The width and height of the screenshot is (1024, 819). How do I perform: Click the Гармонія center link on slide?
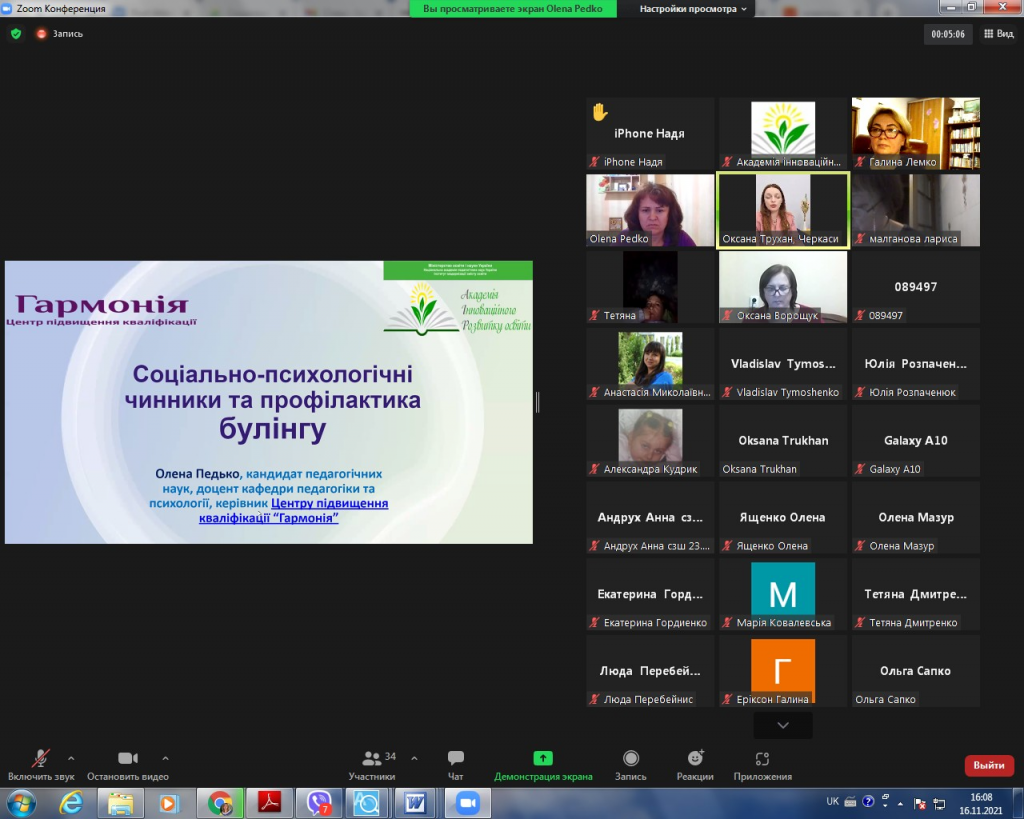(294, 511)
